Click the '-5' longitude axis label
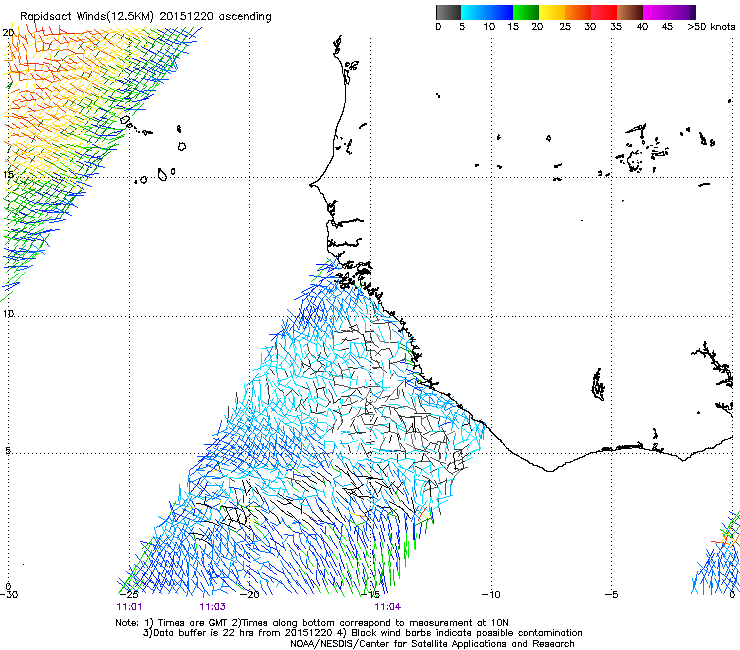 (611, 594)
